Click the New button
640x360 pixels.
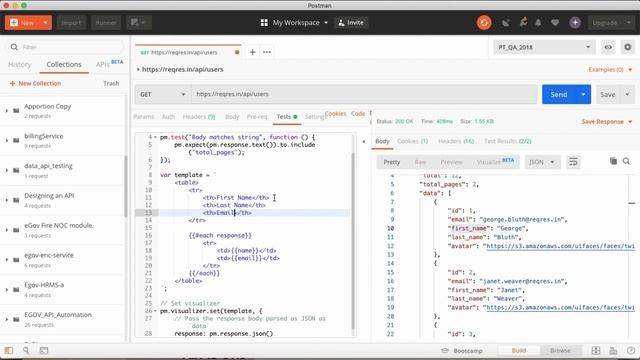[22, 22]
